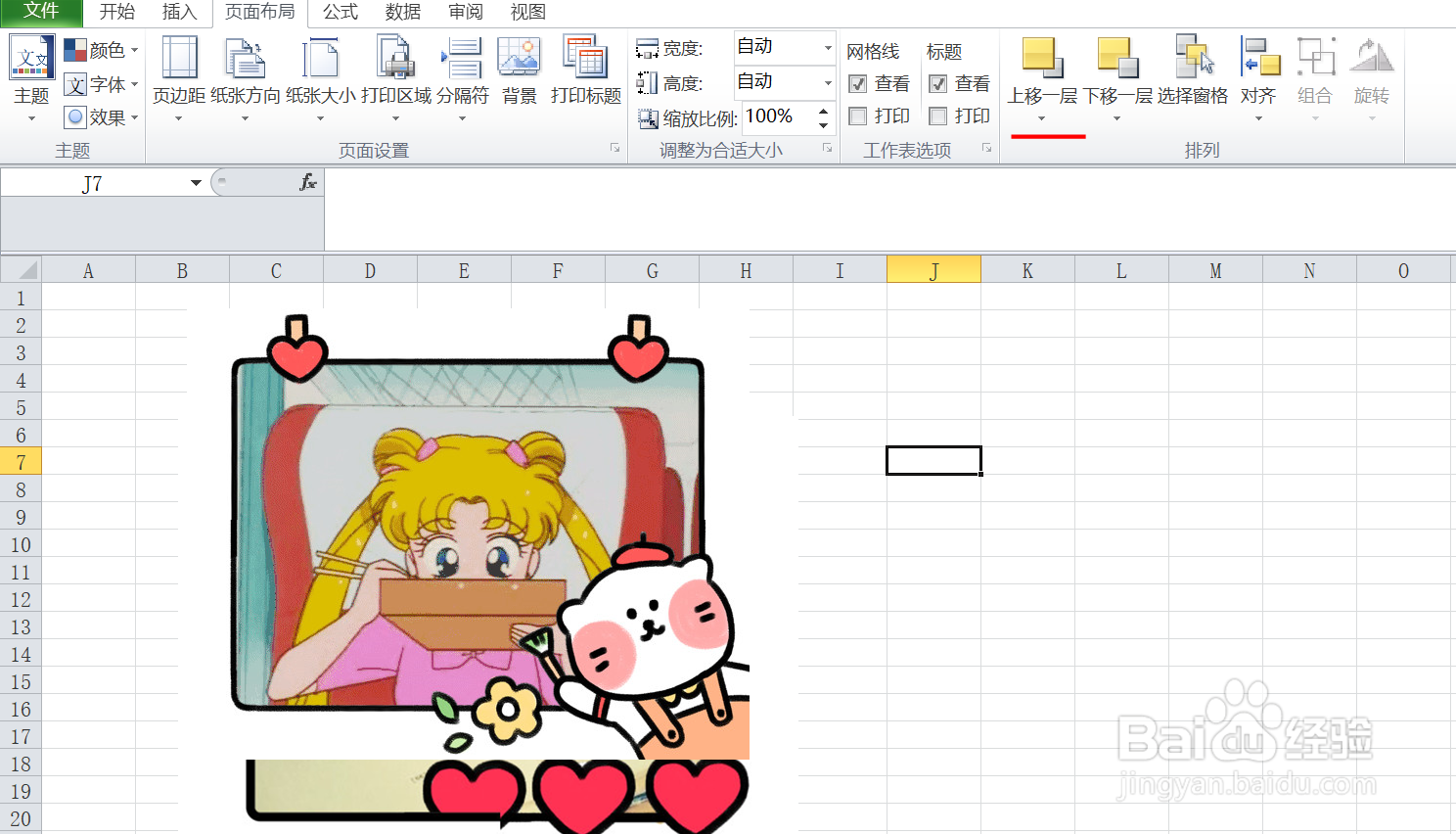The width and height of the screenshot is (1456, 834).
Task: Click the select-all corner of the sheet
Action: click(x=21, y=270)
